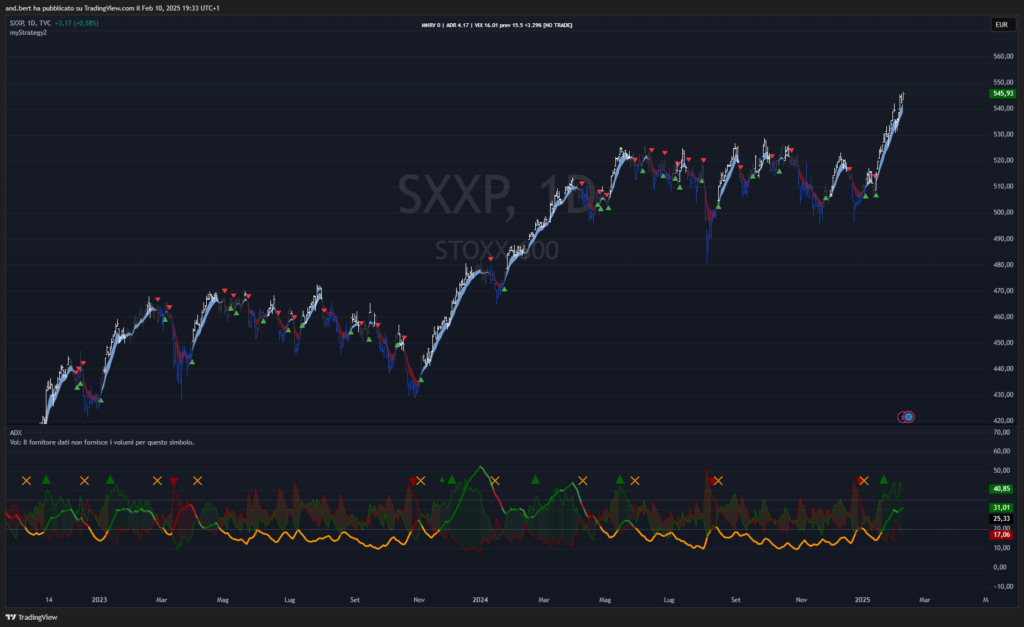Click the red down triangle near Mar 2023 in ADX pane
The image size is (1024, 627).
(x=174, y=482)
